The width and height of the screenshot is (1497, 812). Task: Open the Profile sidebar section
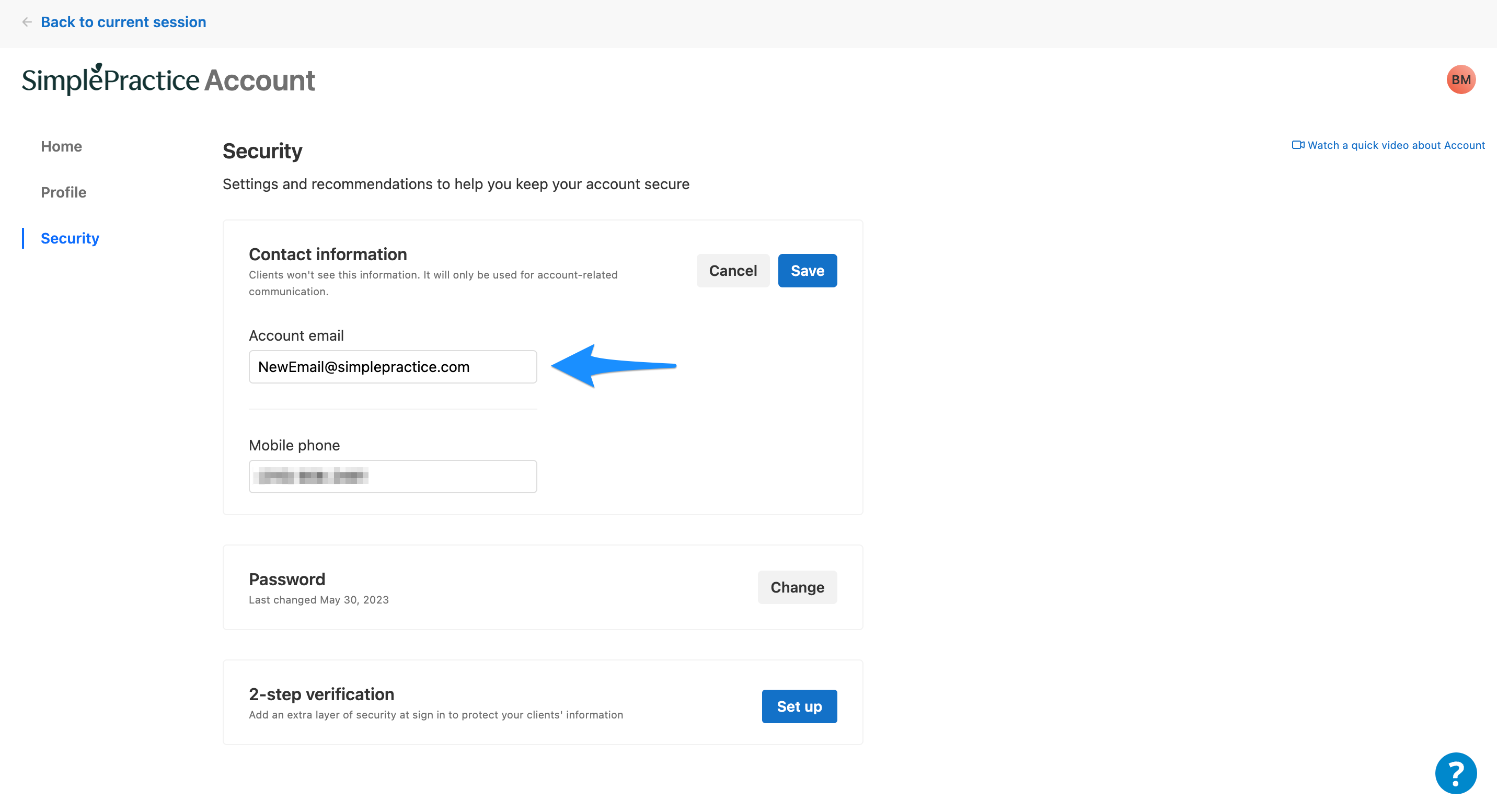point(63,192)
